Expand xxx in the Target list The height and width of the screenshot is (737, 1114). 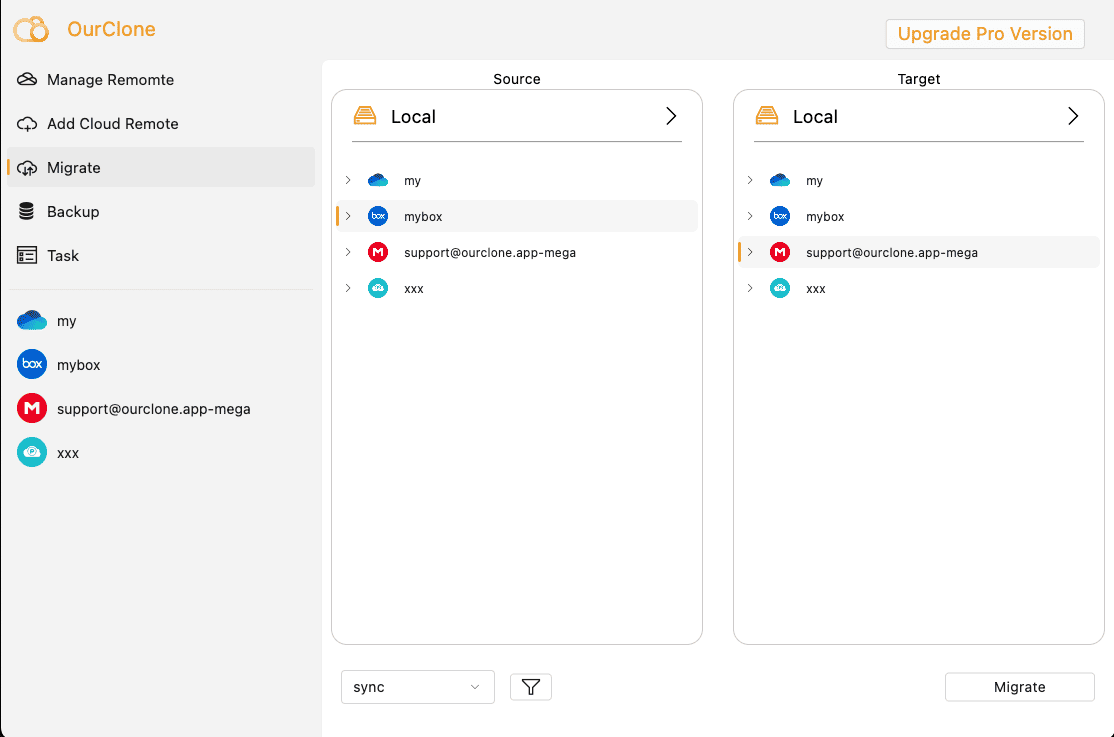(750, 288)
